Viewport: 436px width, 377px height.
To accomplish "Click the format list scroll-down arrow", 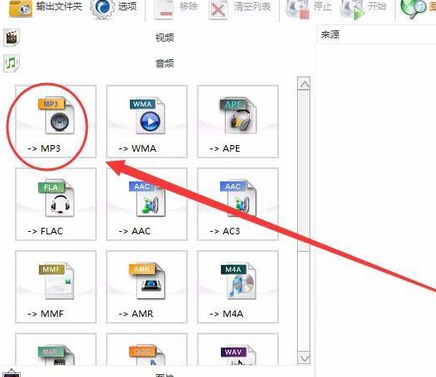I will pos(304,358).
